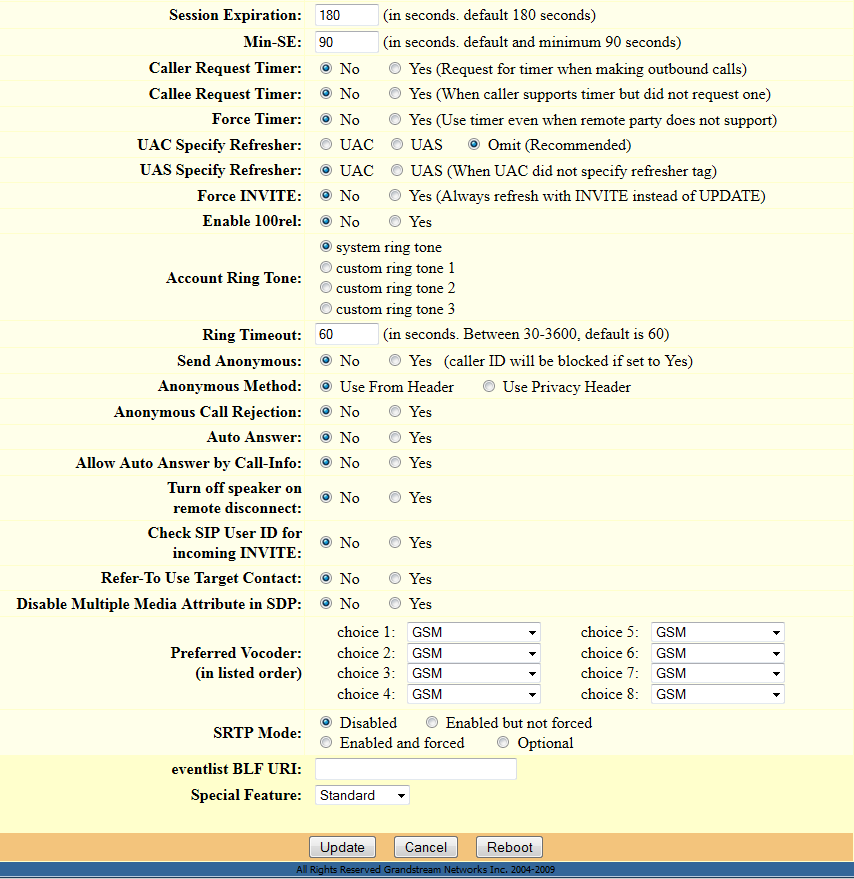Select No for Caller Request Timer
The width and height of the screenshot is (854, 879).
326,68
